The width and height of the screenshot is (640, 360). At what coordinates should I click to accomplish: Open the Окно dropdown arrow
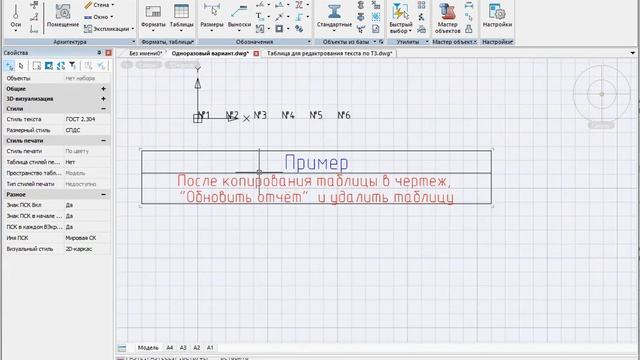111,17
